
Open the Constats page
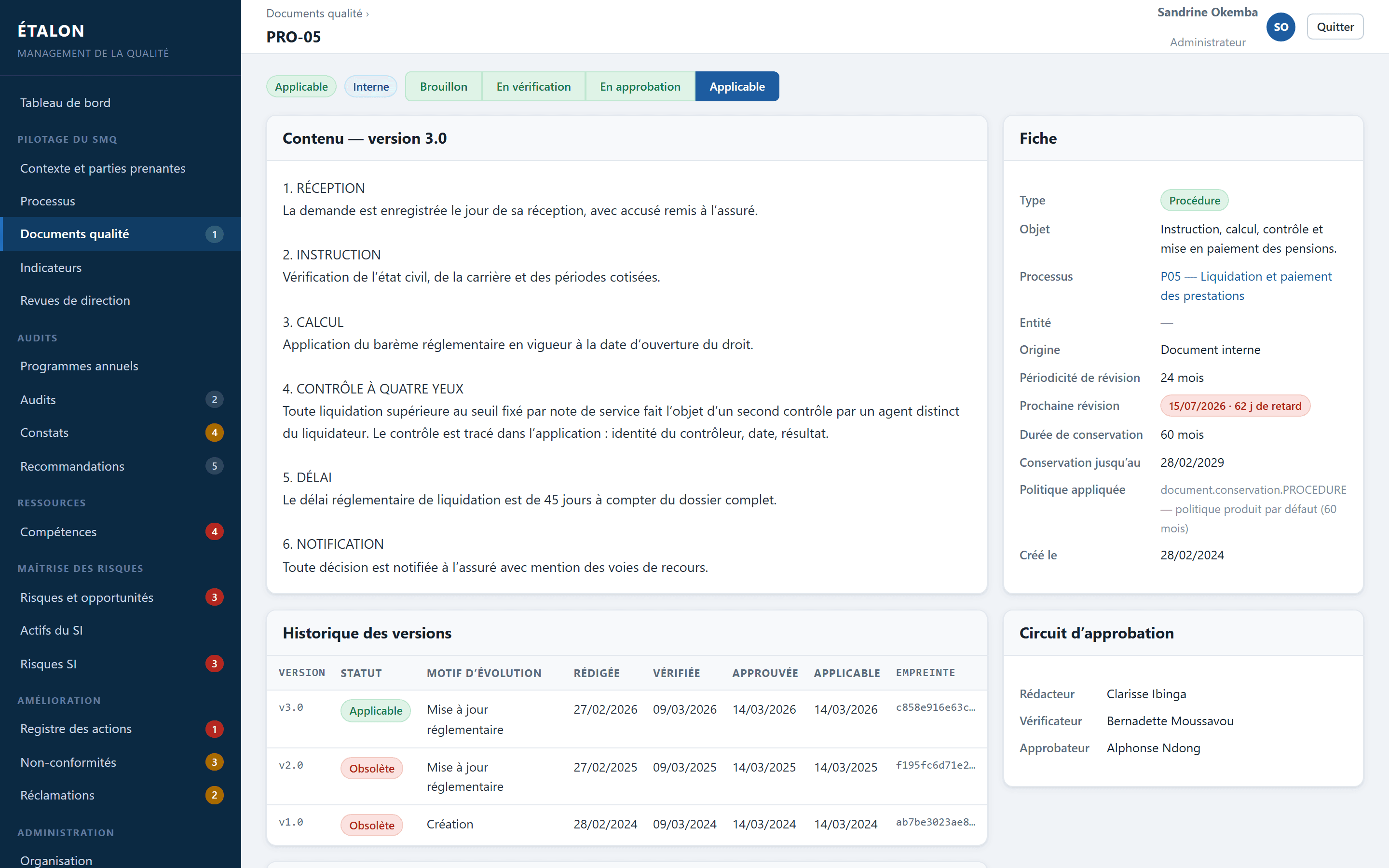coord(121,432)
